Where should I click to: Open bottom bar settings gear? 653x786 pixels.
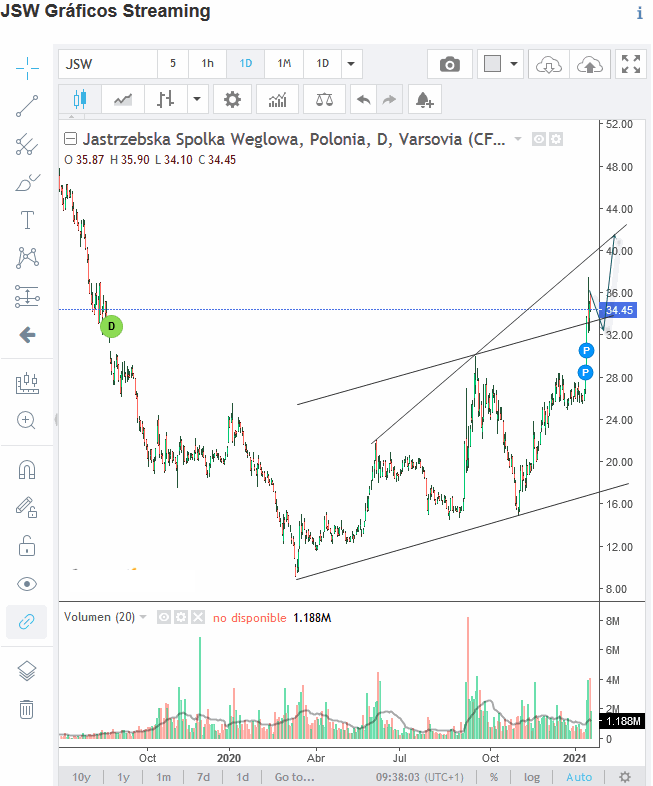point(624,777)
